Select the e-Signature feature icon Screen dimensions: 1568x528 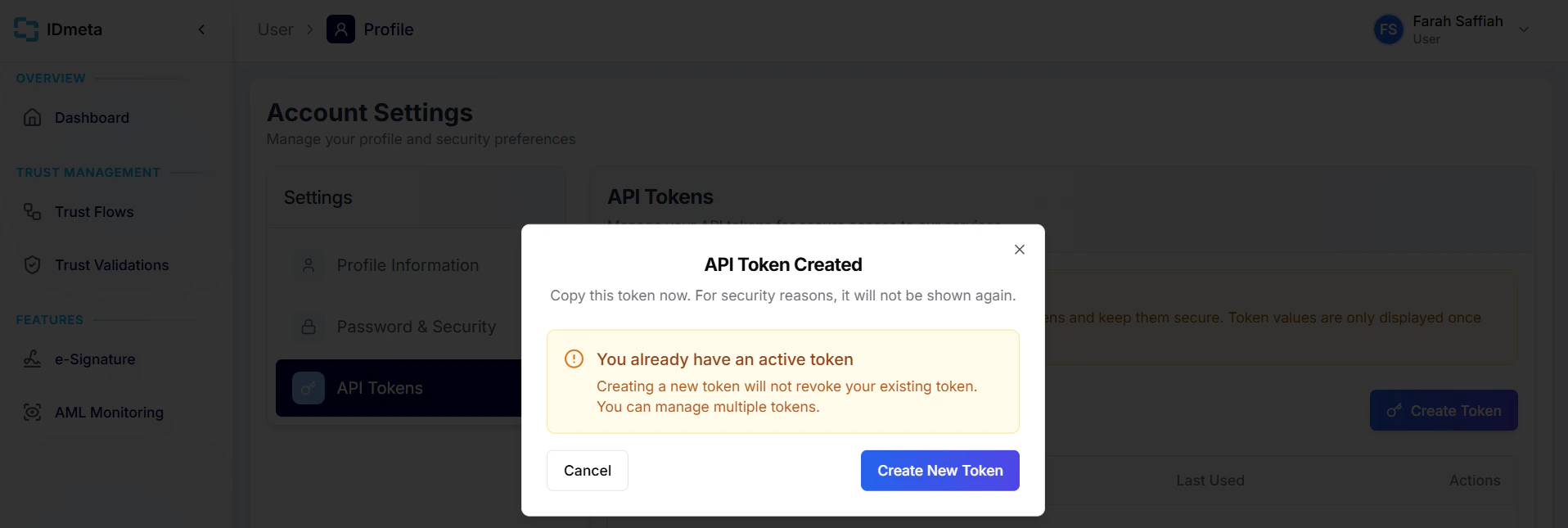[31, 359]
